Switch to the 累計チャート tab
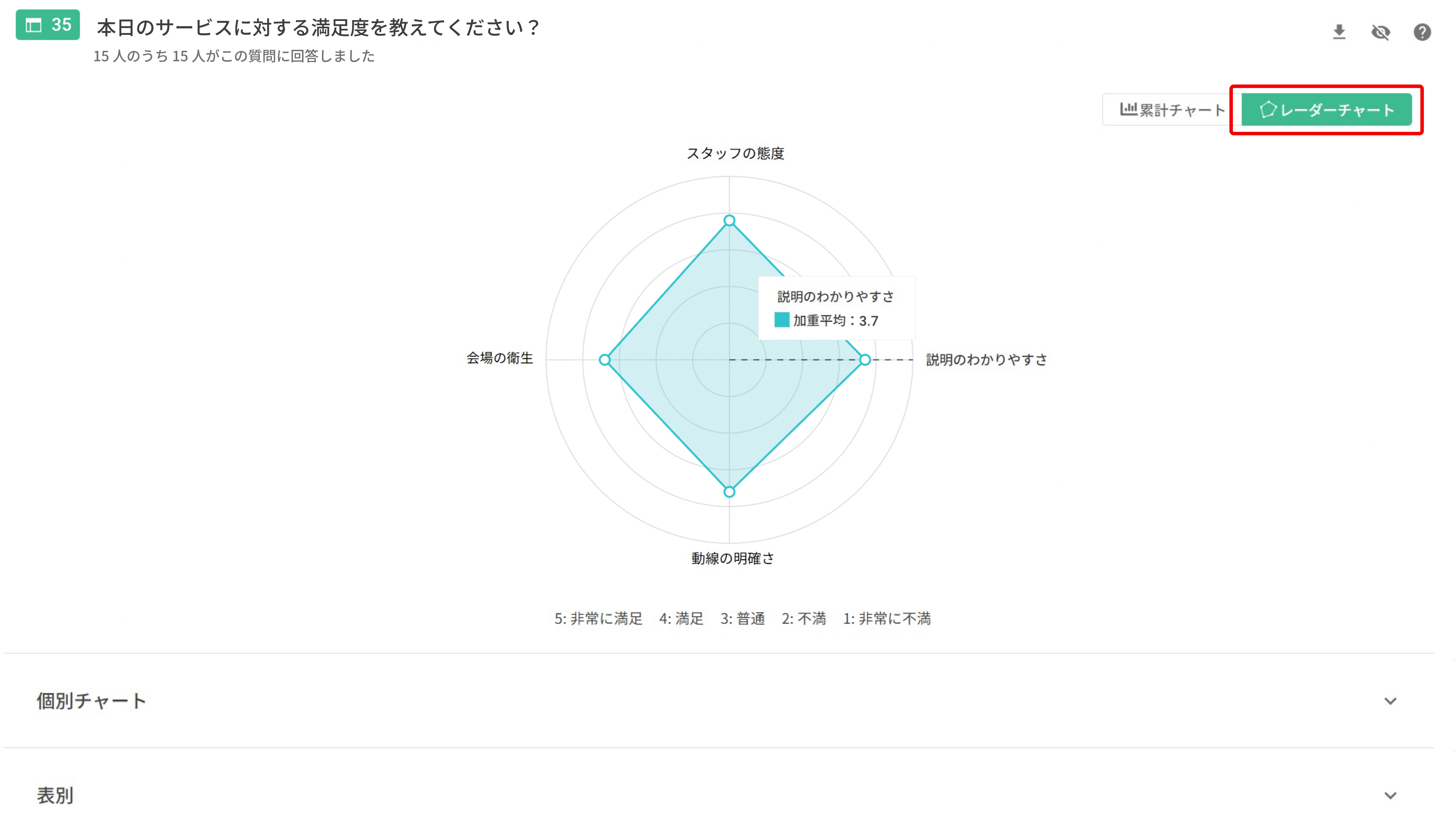Image resolution: width=1456 pixels, height=827 pixels. [1171, 110]
